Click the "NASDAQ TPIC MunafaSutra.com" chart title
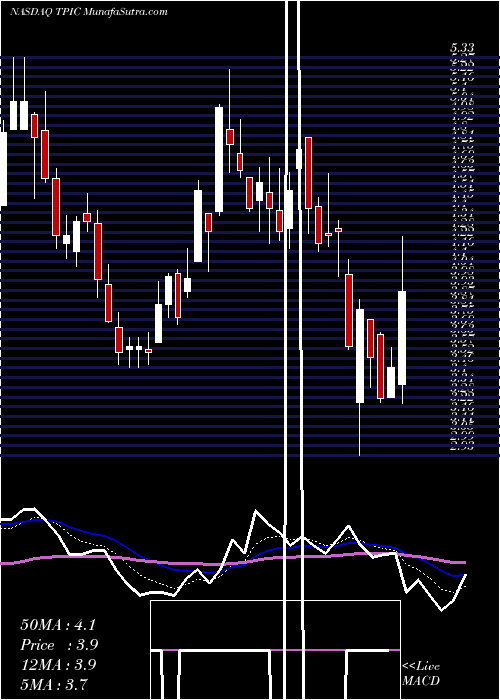This screenshot has height=700, width=500. [89, 12]
